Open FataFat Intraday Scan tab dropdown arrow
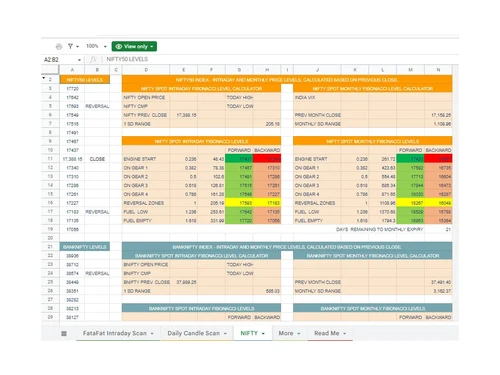 (152, 334)
